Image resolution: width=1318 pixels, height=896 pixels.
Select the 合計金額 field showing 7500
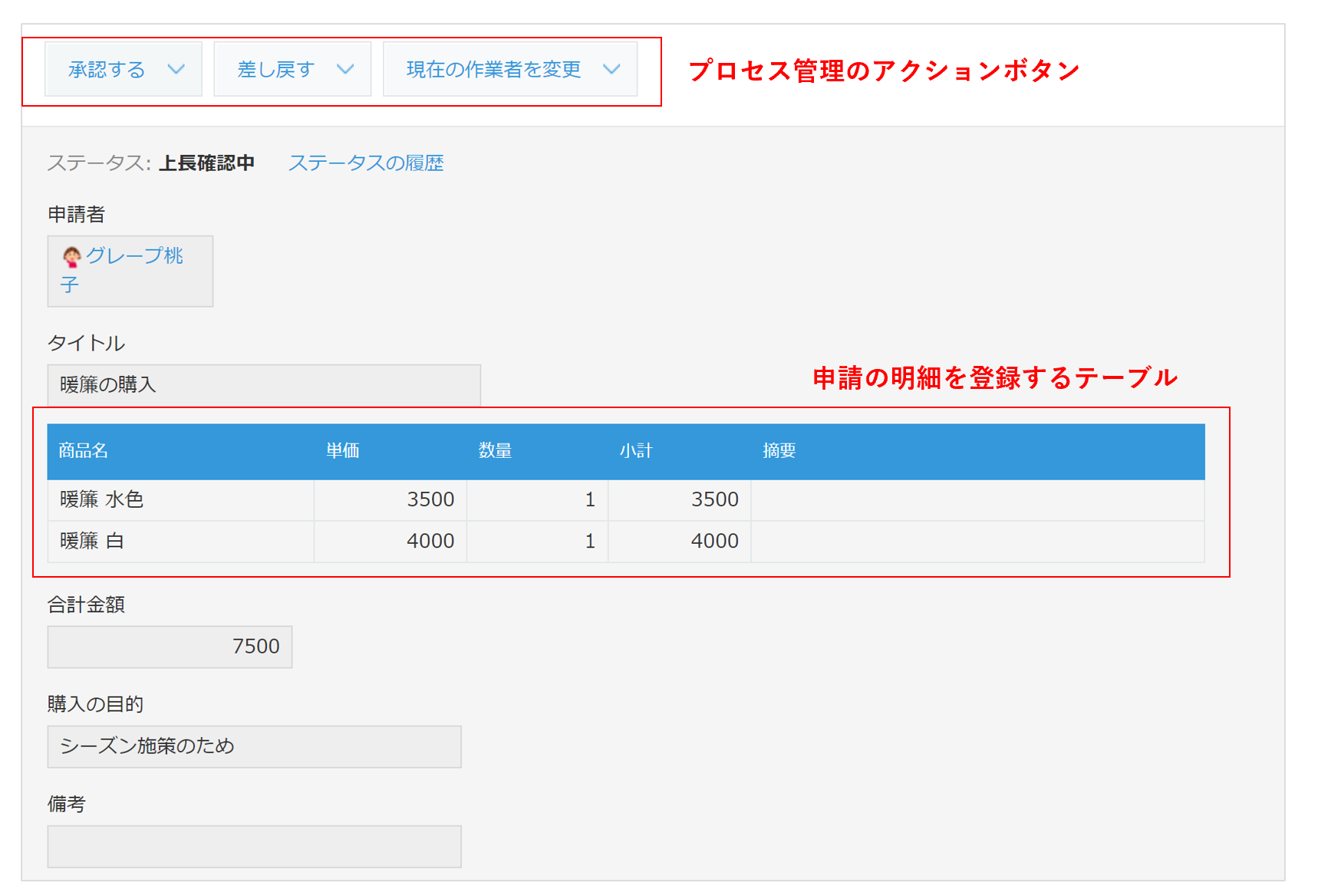coord(170,646)
